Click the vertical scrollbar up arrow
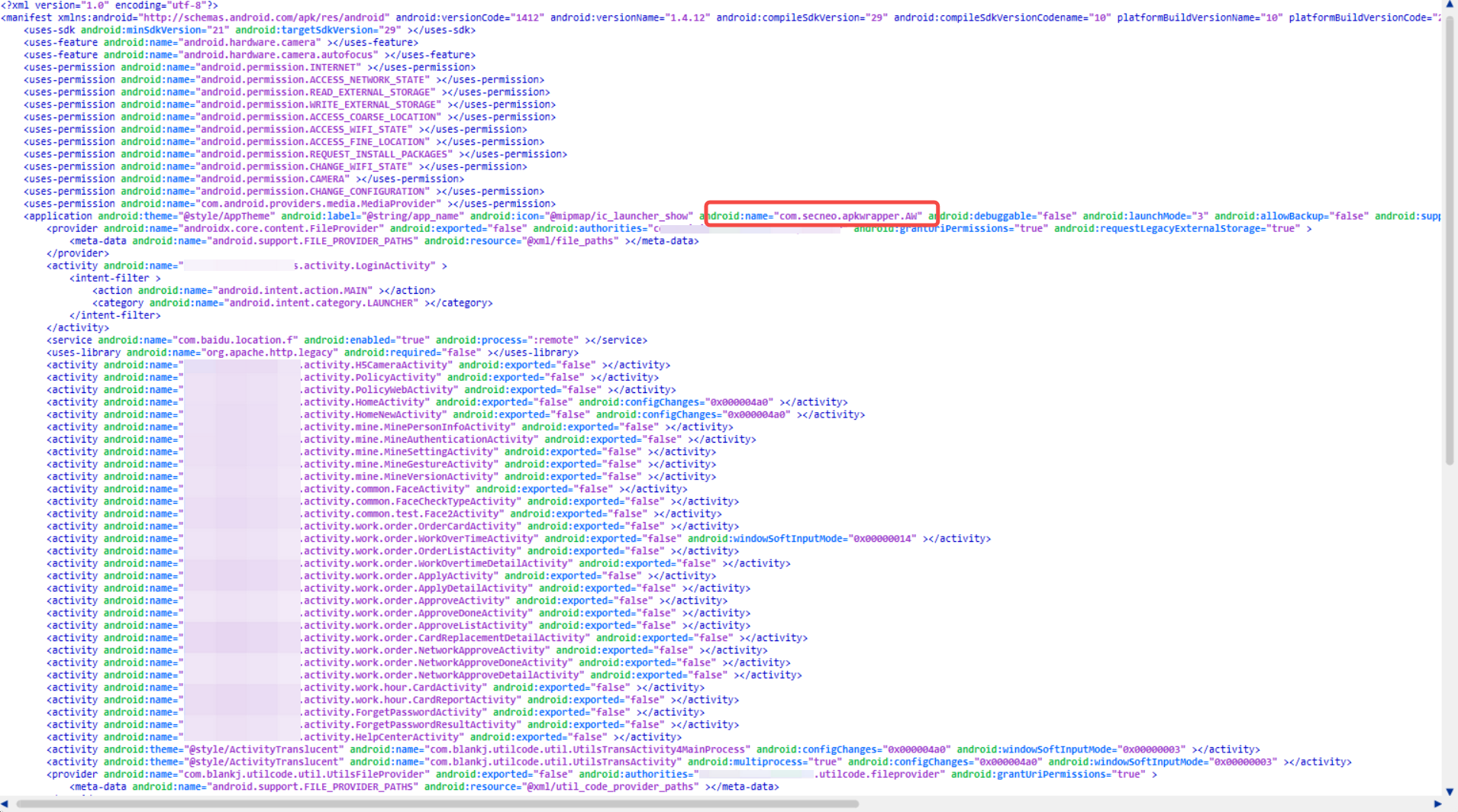 [1450, 5]
